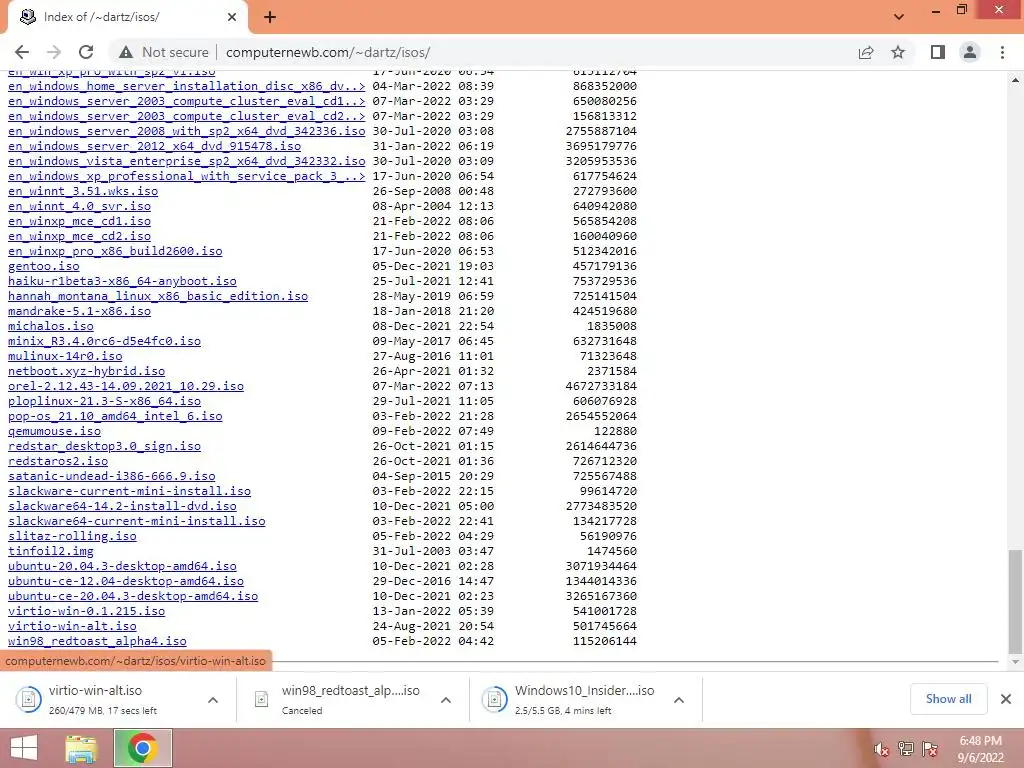Expand options for Windows10_Insider download
This screenshot has width=1024, height=768.
[679, 700]
